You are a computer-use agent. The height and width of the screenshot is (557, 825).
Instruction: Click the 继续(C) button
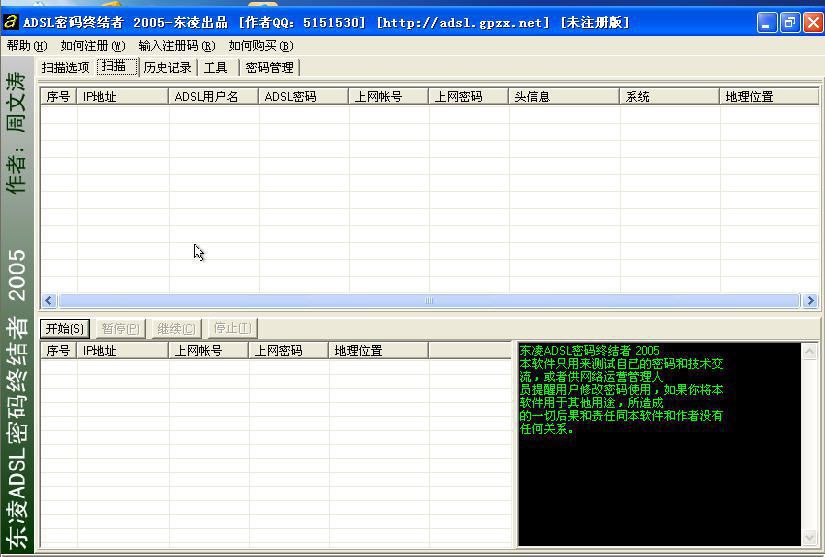click(x=176, y=329)
